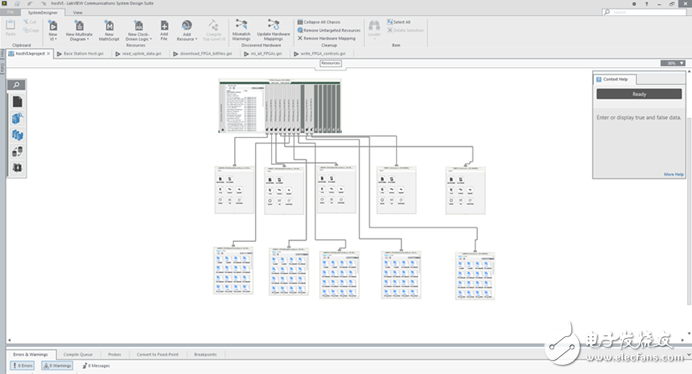Click the Add Resource icon
The image size is (692, 374).
pyautogui.click(x=187, y=25)
